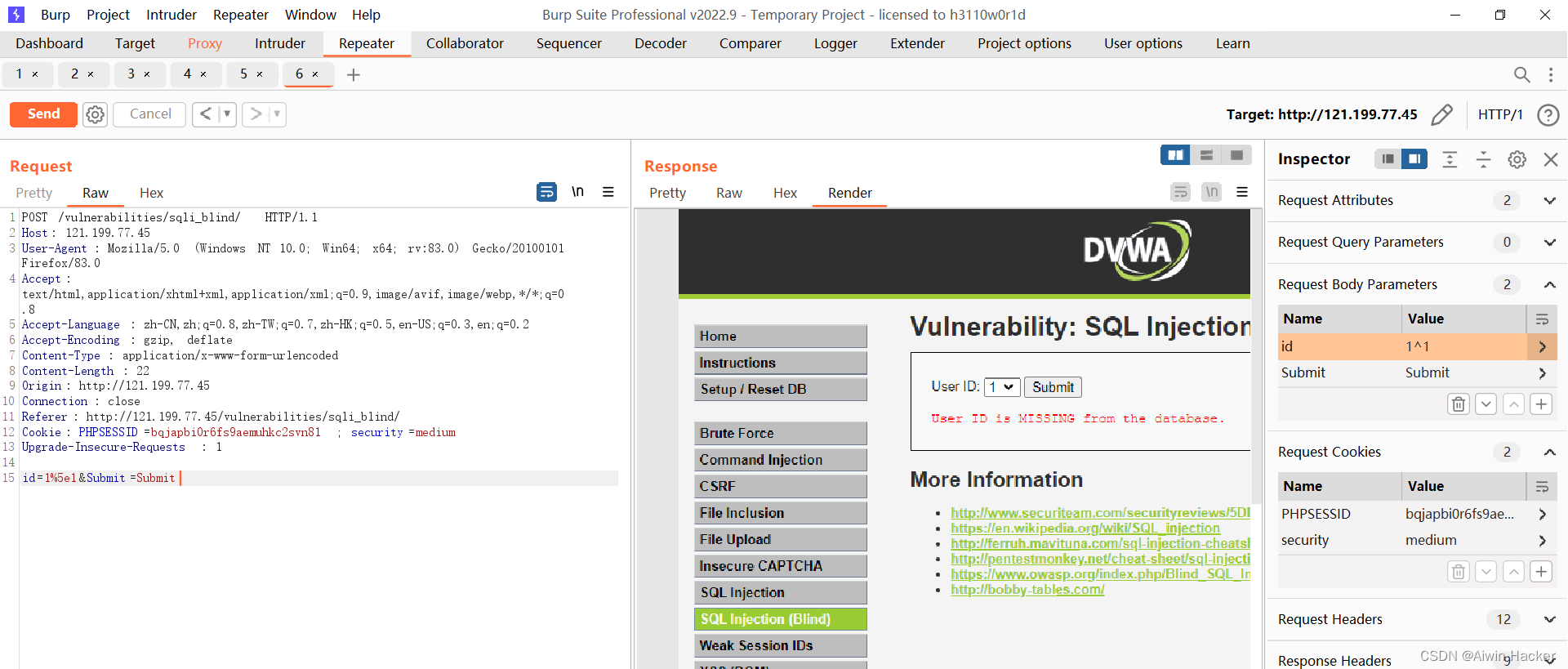
Task: Open the Intruder menu in menu bar
Action: point(171,15)
